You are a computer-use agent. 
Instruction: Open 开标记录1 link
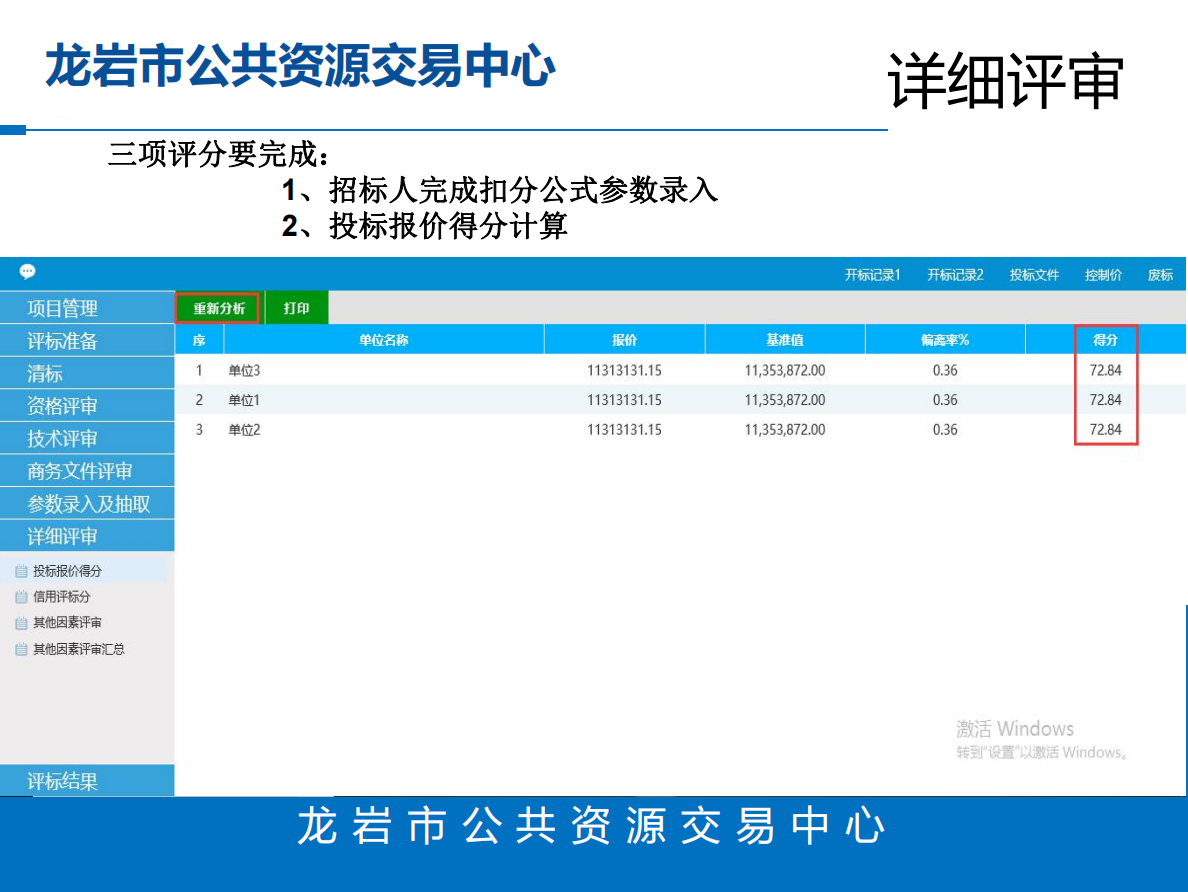[x=872, y=275]
